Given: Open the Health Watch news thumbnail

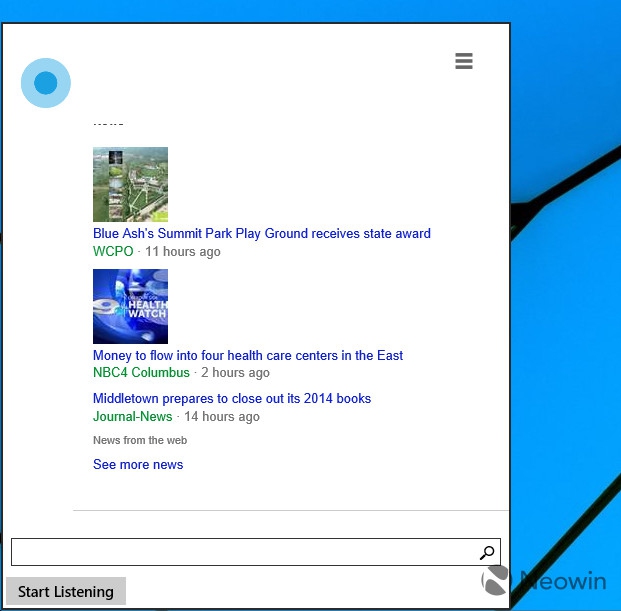Looking at the screenshot, I should coord(130,306).
